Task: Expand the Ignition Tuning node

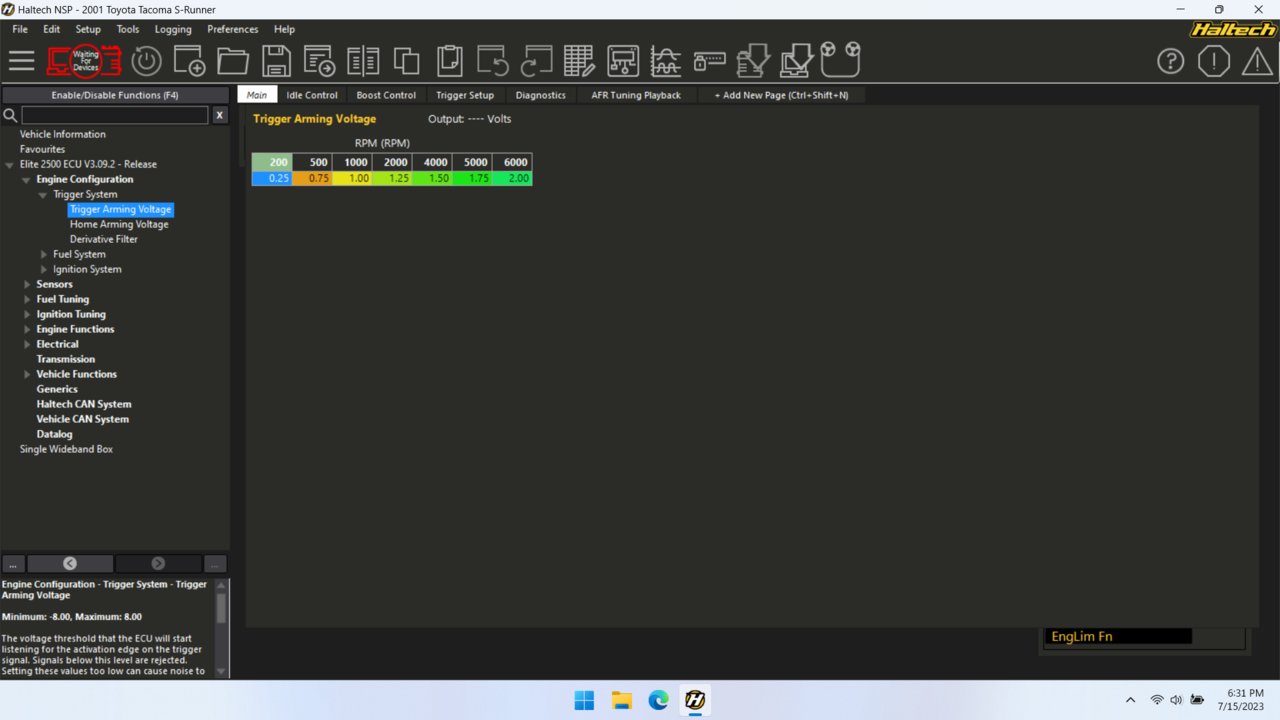Action: [26, 314]
